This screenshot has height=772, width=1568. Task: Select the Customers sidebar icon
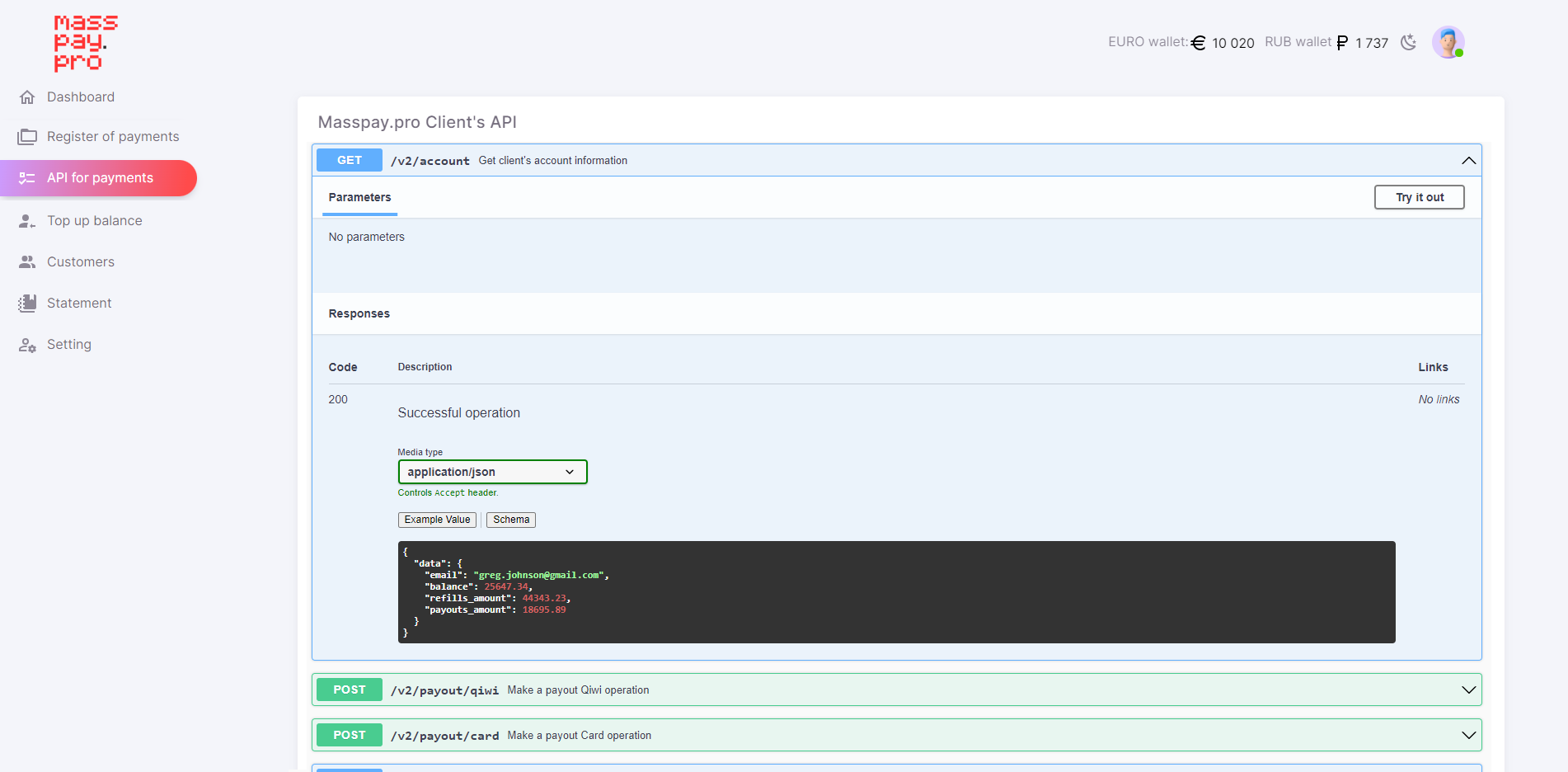click(27, 261)
